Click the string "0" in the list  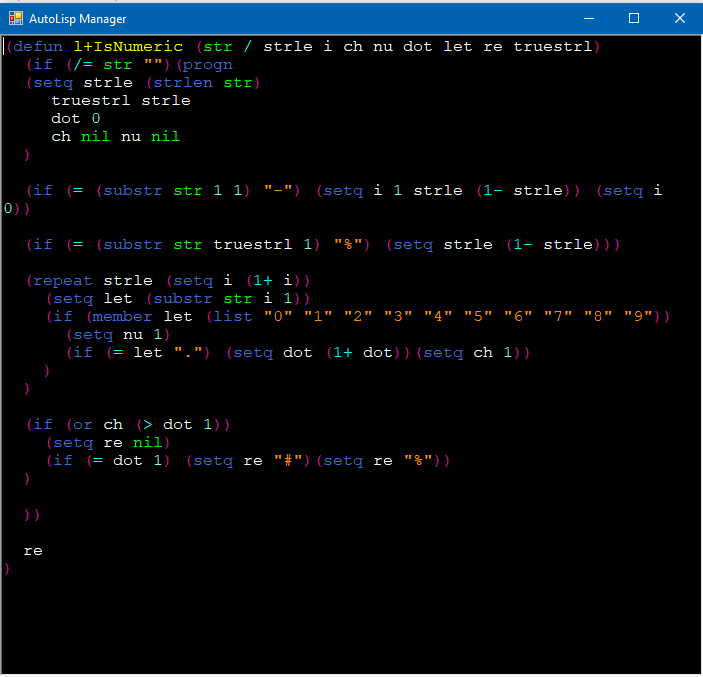[x=278, y=317]
